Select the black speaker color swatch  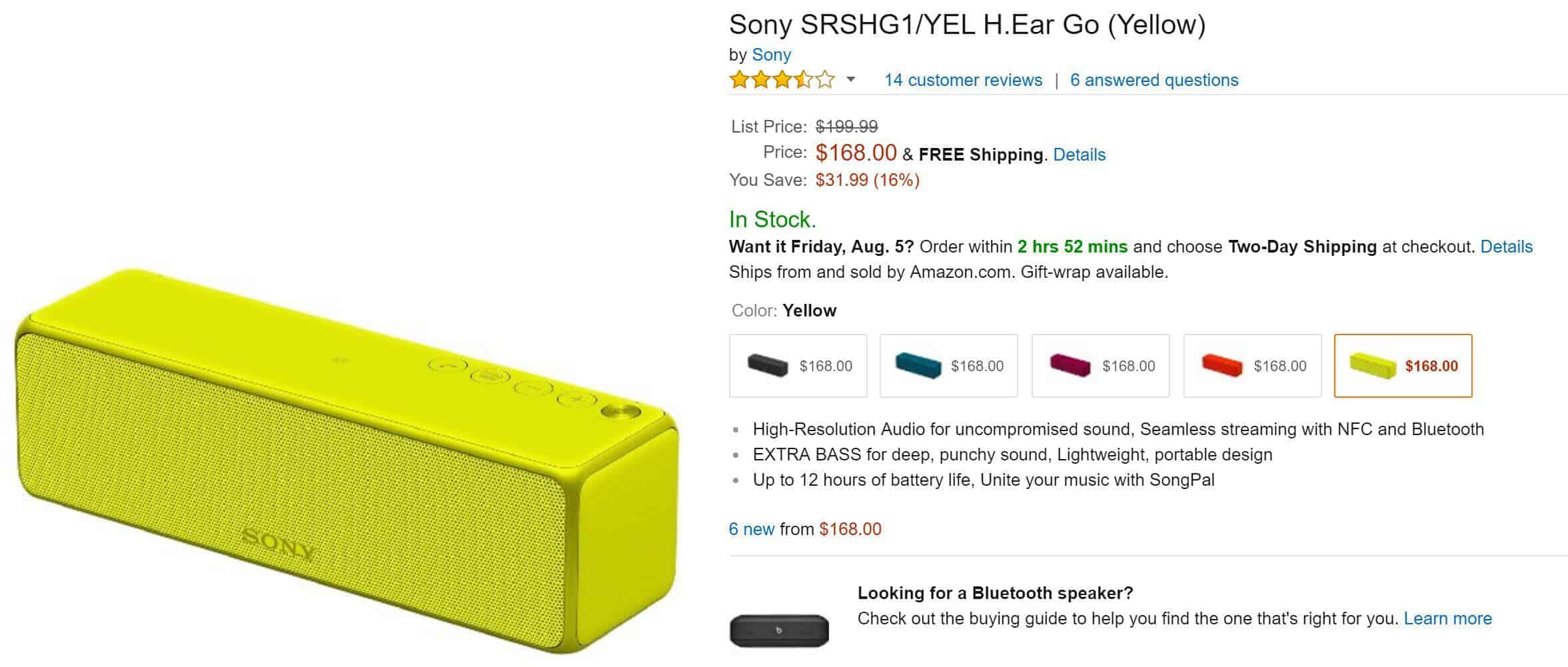point(798,366)
